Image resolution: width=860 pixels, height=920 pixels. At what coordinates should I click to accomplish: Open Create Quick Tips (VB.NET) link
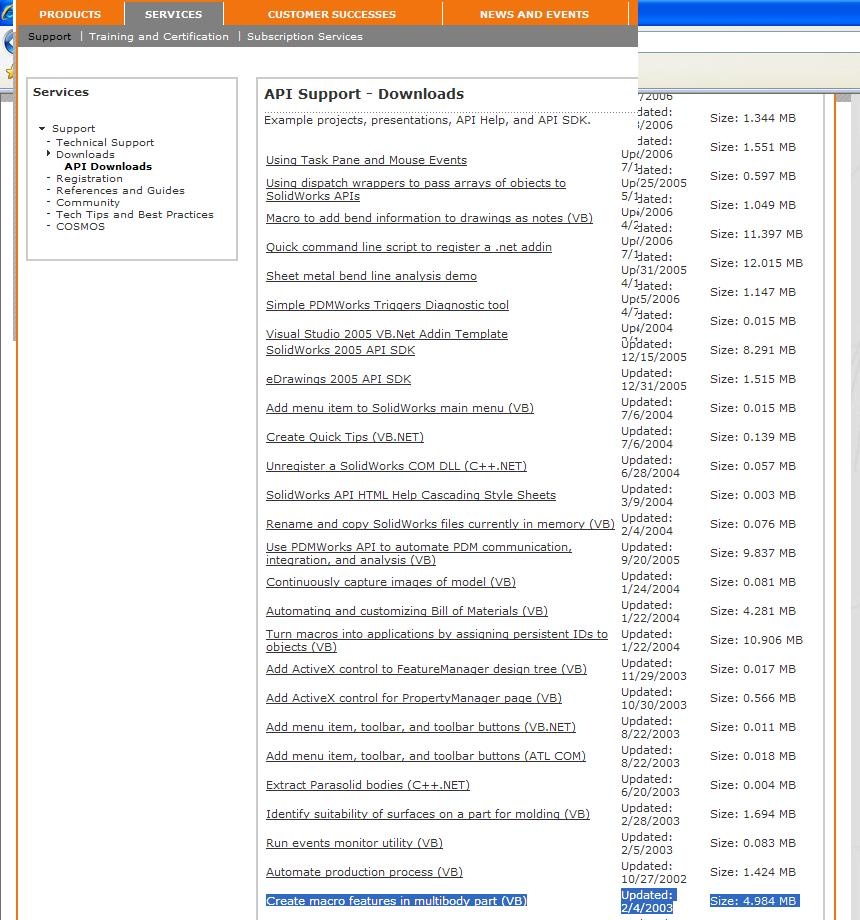coord(344,437)
